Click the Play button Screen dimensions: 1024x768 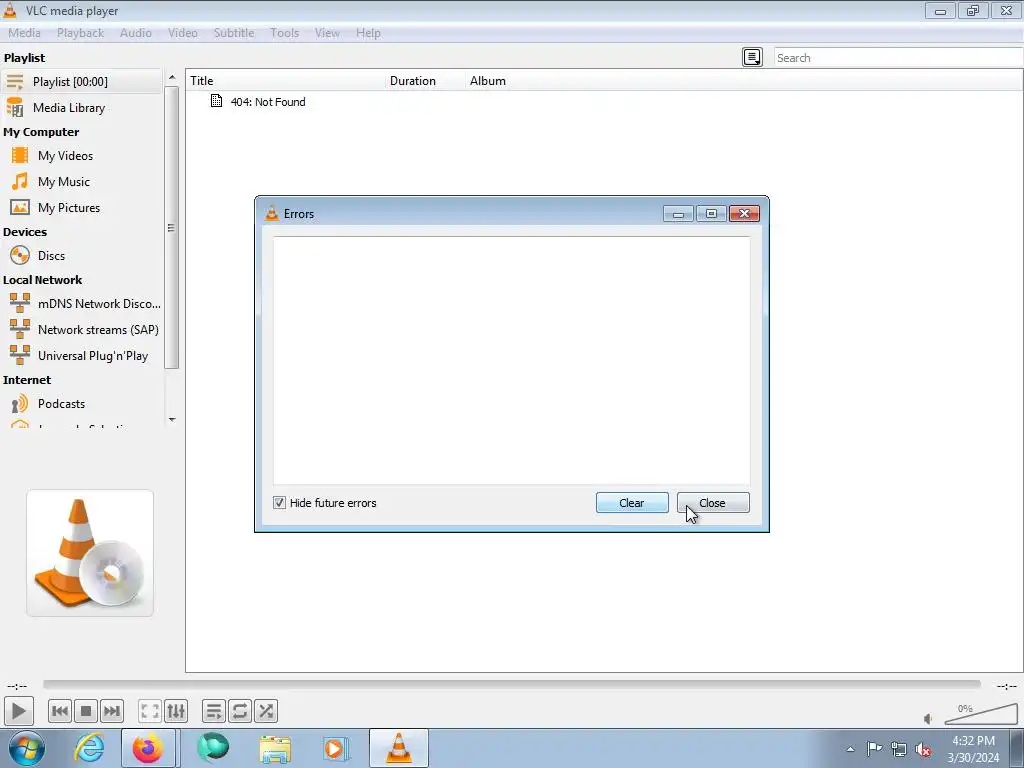pos(18,711)
